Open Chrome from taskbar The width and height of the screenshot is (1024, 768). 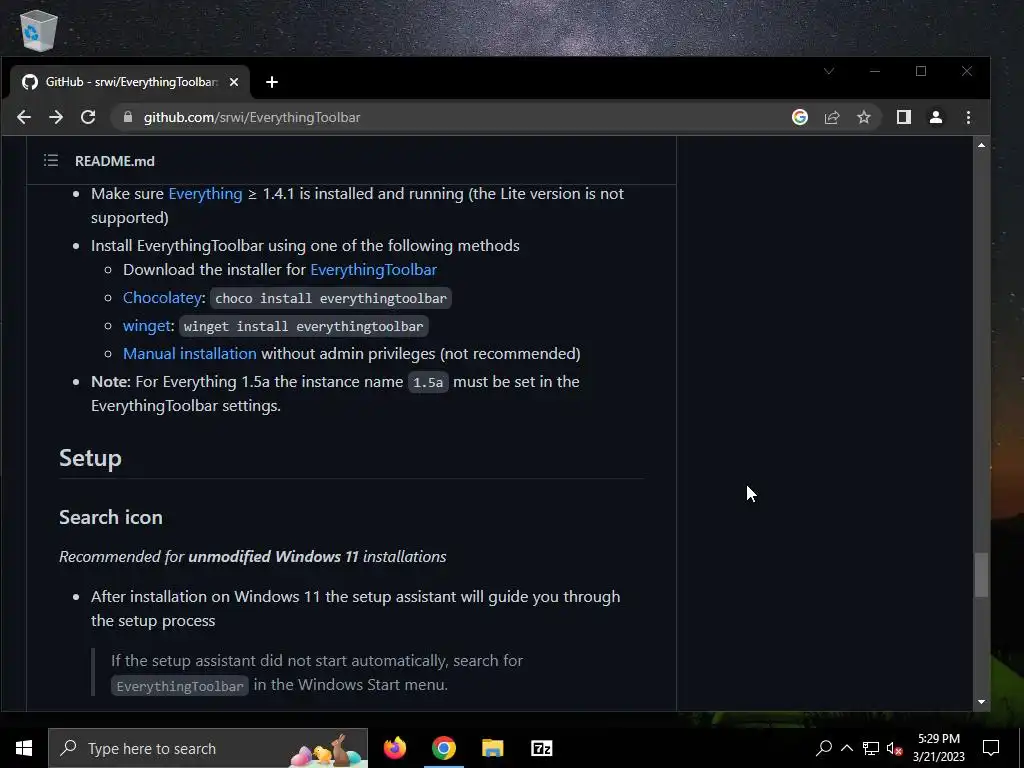click(443, 748)
